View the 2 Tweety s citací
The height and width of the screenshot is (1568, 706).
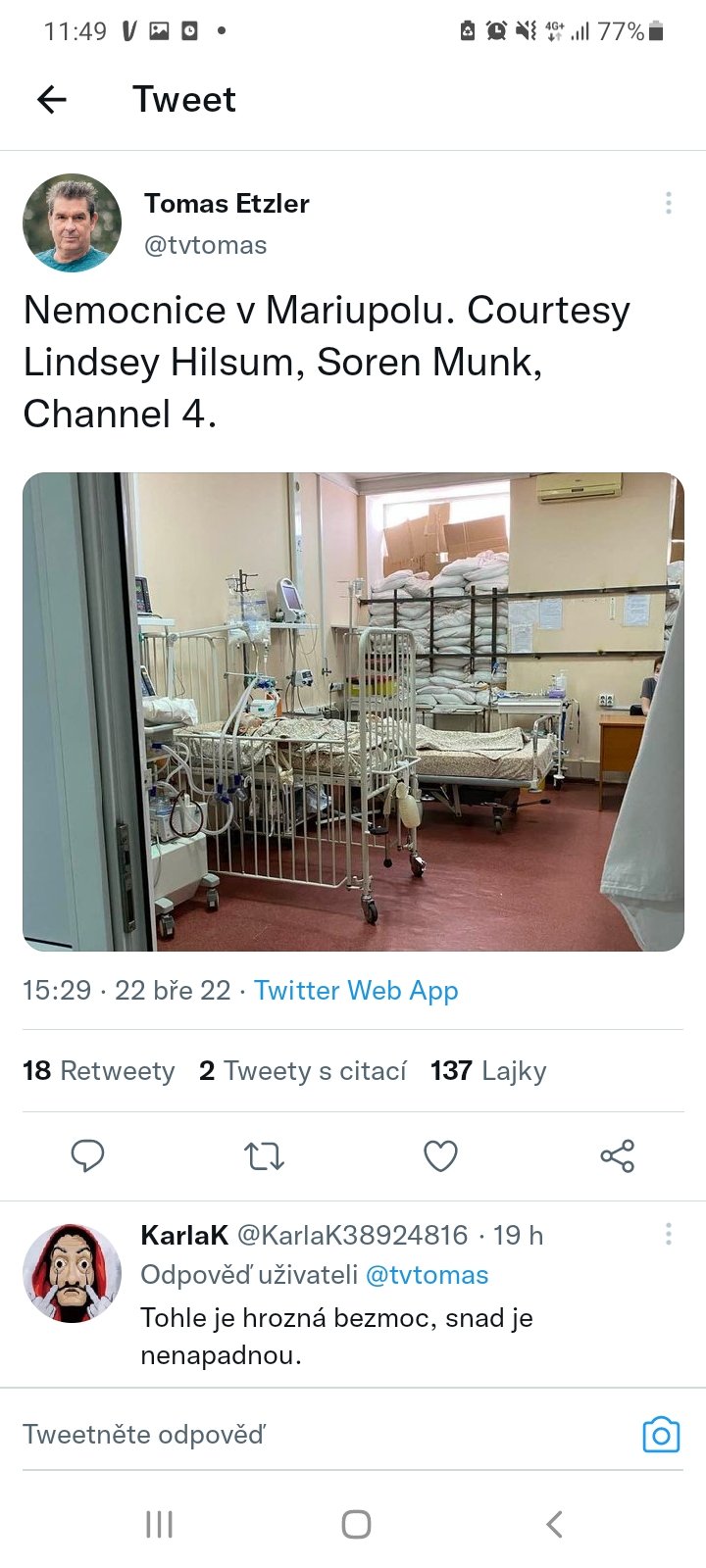tap(302, 1071)
